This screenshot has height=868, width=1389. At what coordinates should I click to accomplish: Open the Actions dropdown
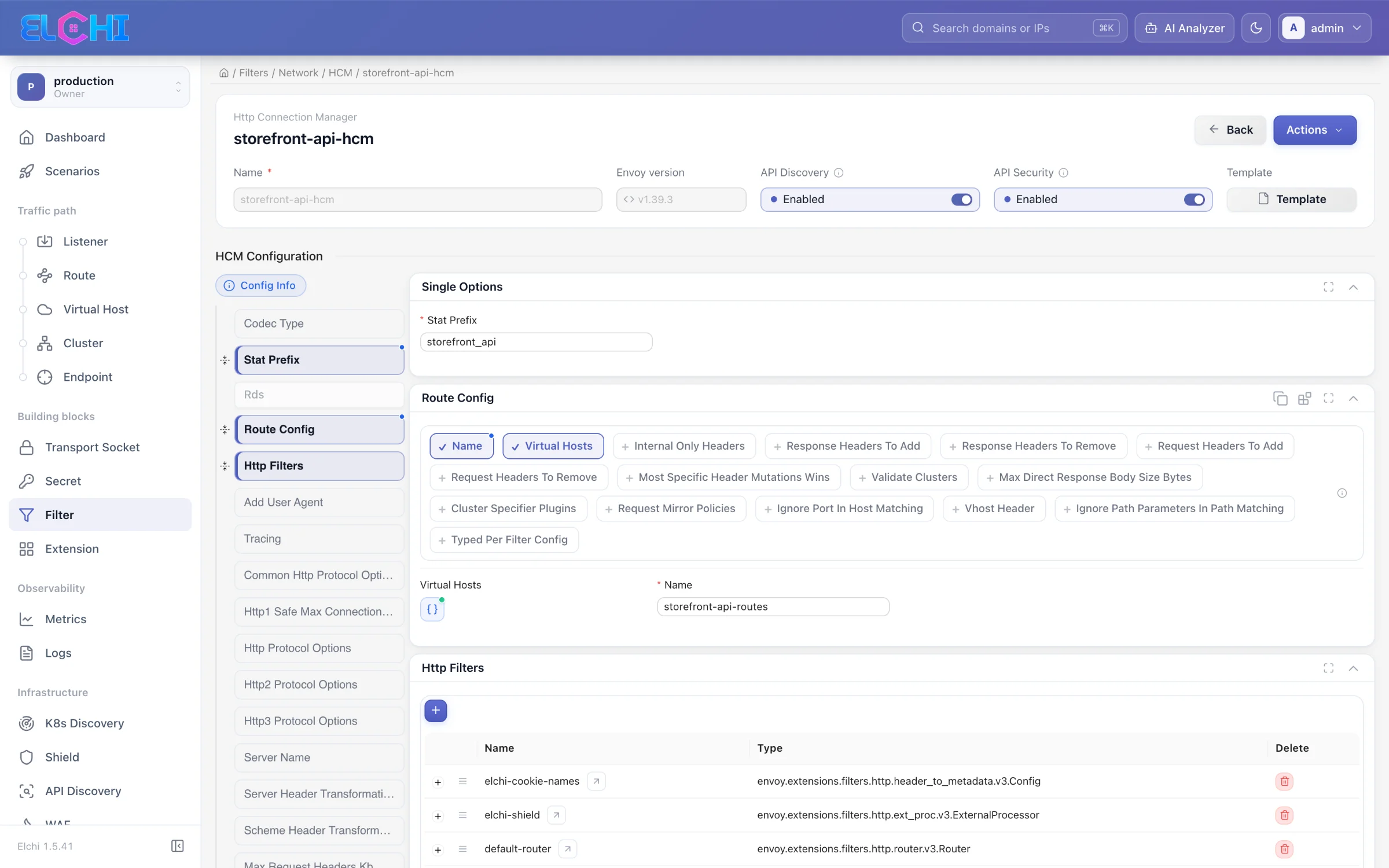click(1314, 130)
